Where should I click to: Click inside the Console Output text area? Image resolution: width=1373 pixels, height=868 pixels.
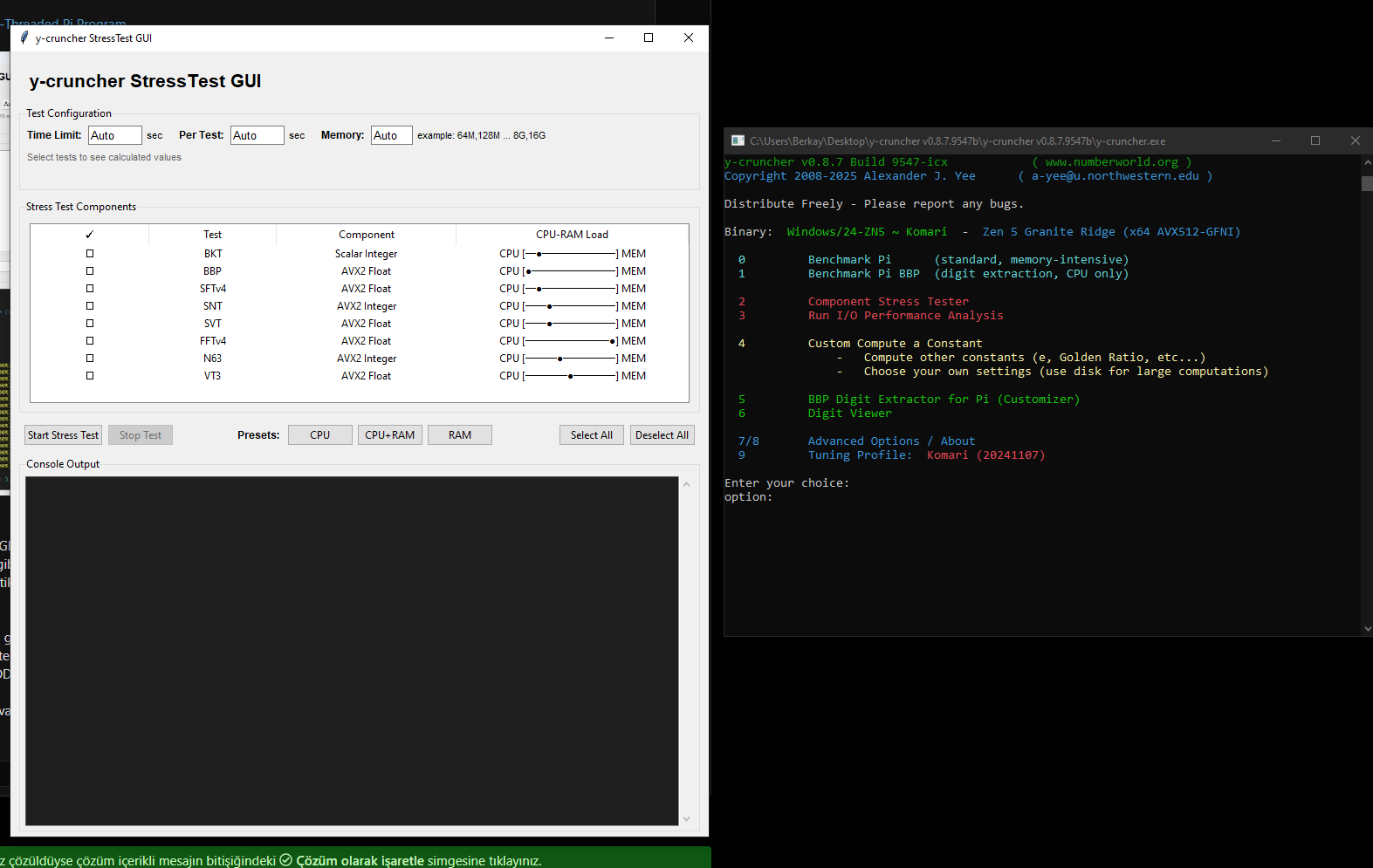pyautogui.click(x=352, y=651)
